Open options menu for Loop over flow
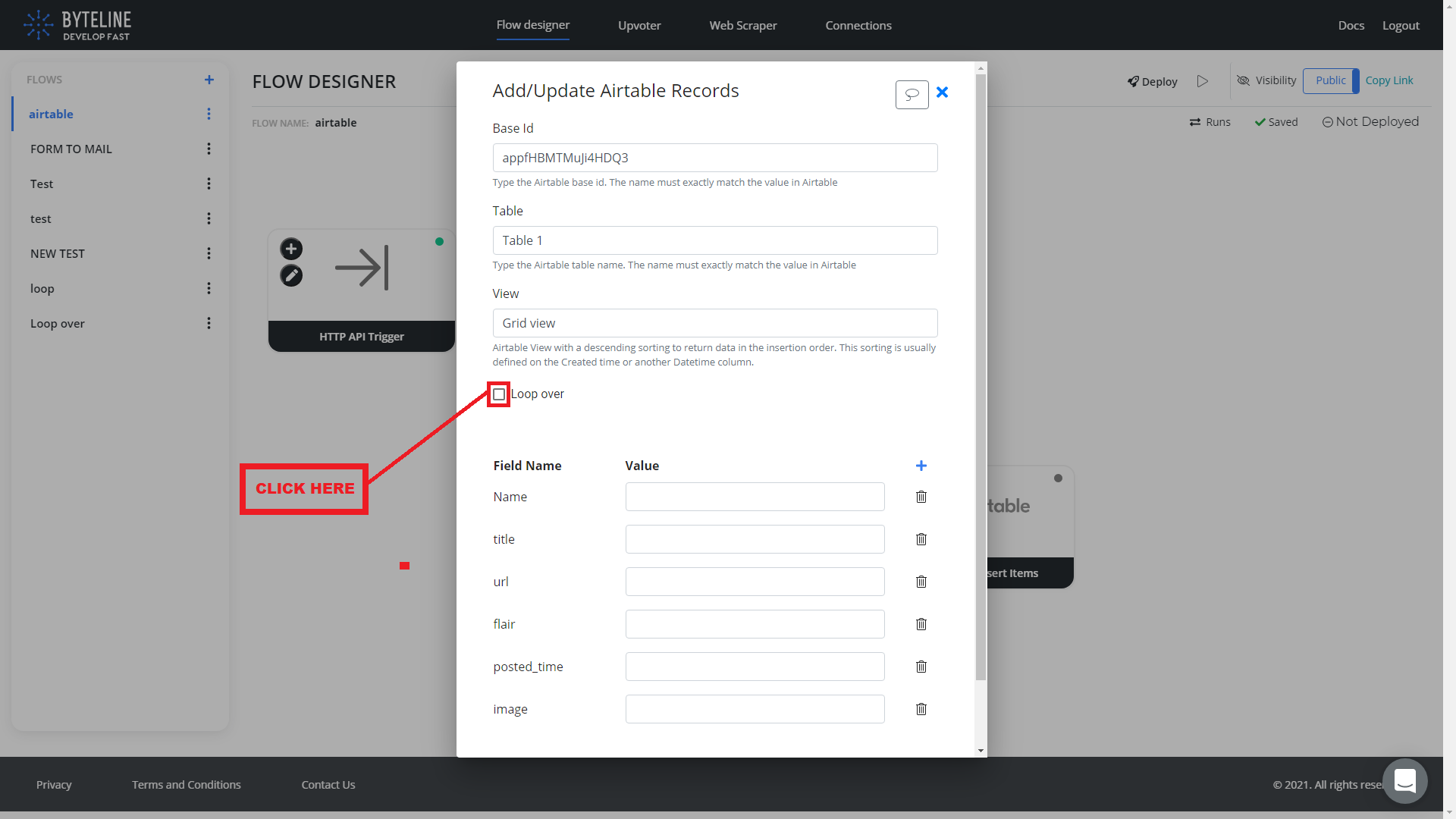The width and height of the screenshot is (1456, 819). pyautogui.click(x=209, y=323)
